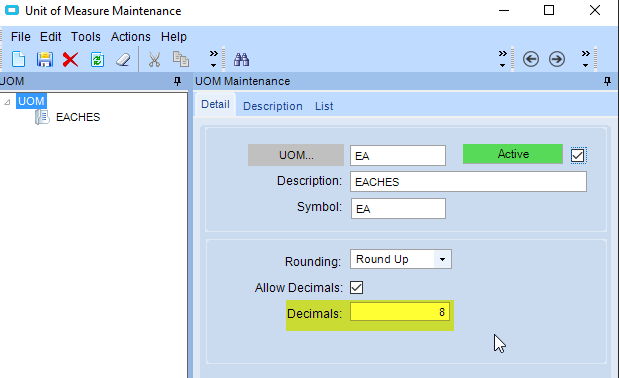
Task: Click the UOM... lookup button
Action: click(x=296, y=155)
